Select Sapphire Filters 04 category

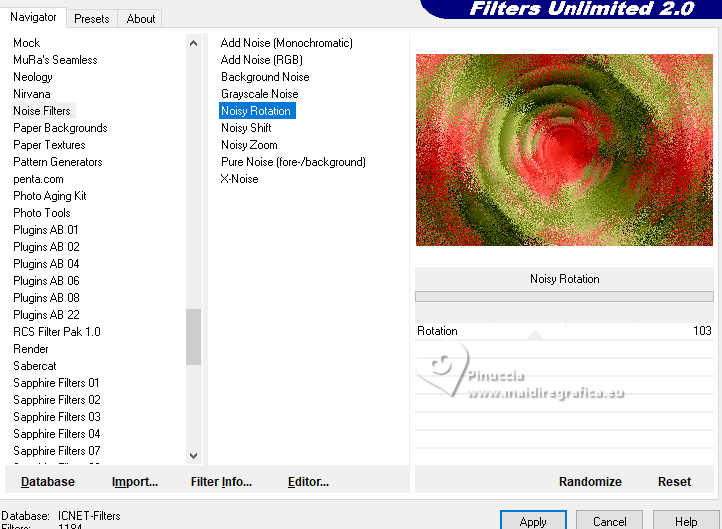coord(57,434)
